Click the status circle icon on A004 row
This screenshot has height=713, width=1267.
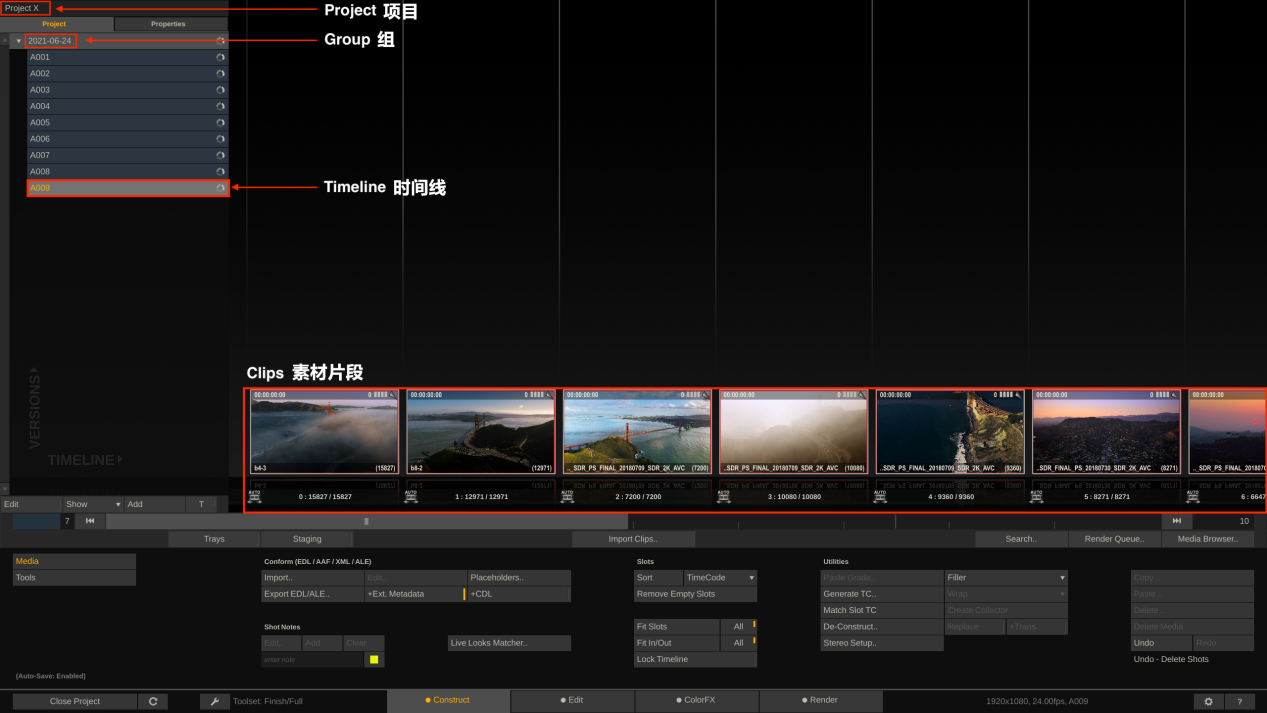pos(220,106)
